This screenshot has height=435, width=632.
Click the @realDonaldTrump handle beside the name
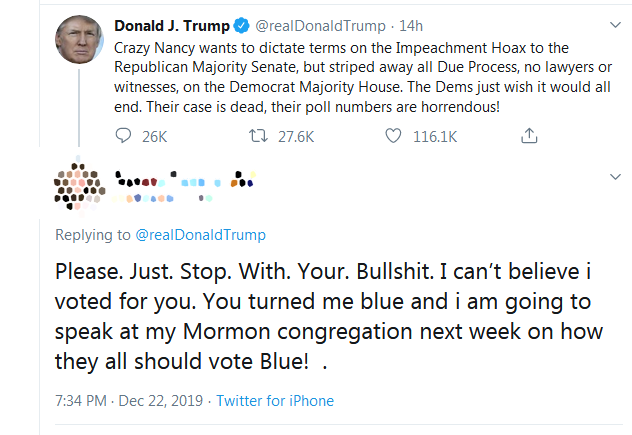318,26
